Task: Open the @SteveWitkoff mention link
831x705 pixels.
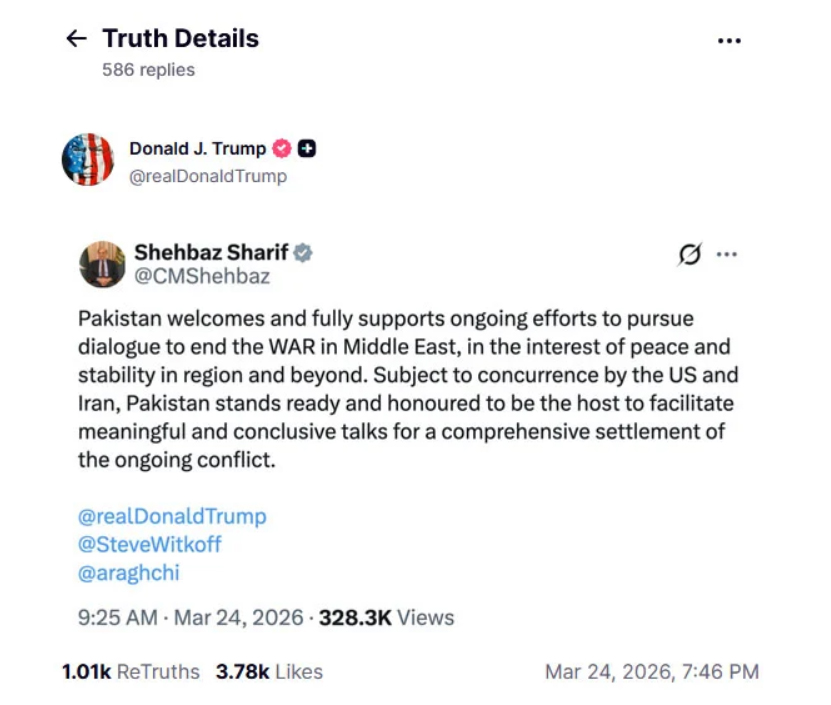Action: coord(150,545)
